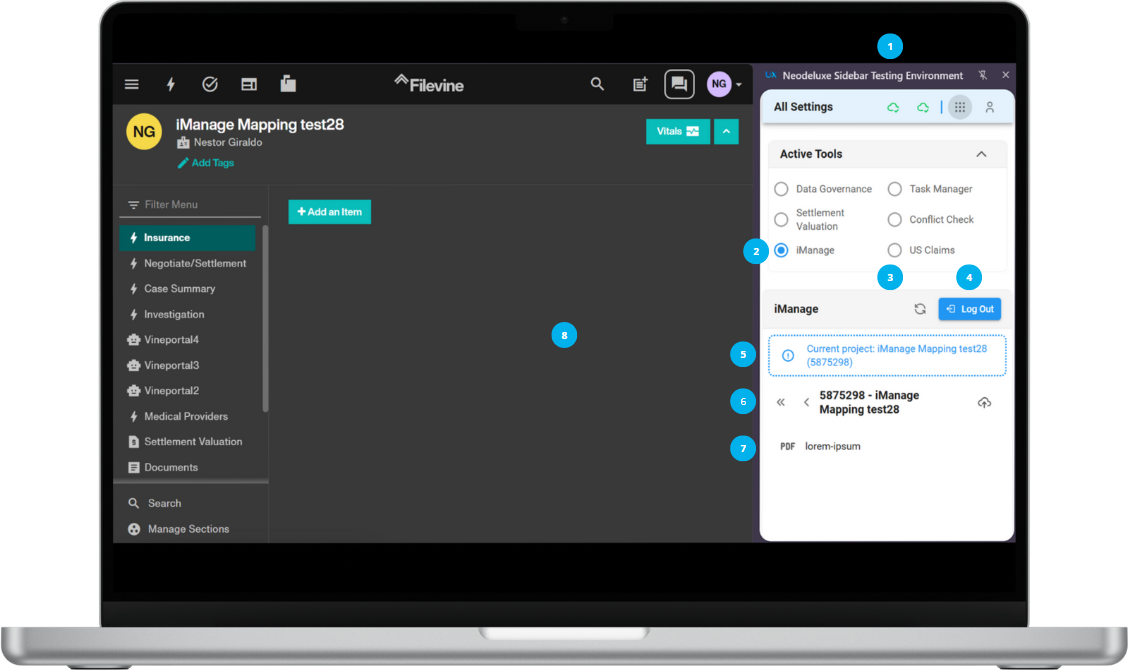Collapse the project header with chevron button
This screenshot has width=1131, height=670.
[726, 131]
